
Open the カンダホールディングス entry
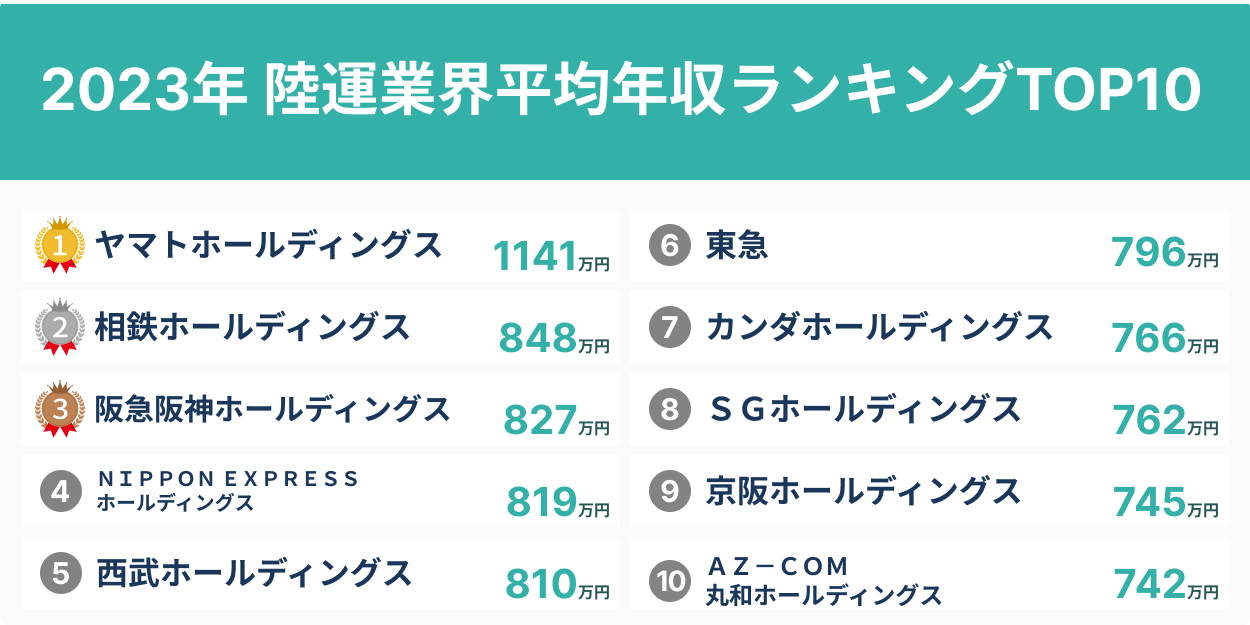click(x=879, y=327)
